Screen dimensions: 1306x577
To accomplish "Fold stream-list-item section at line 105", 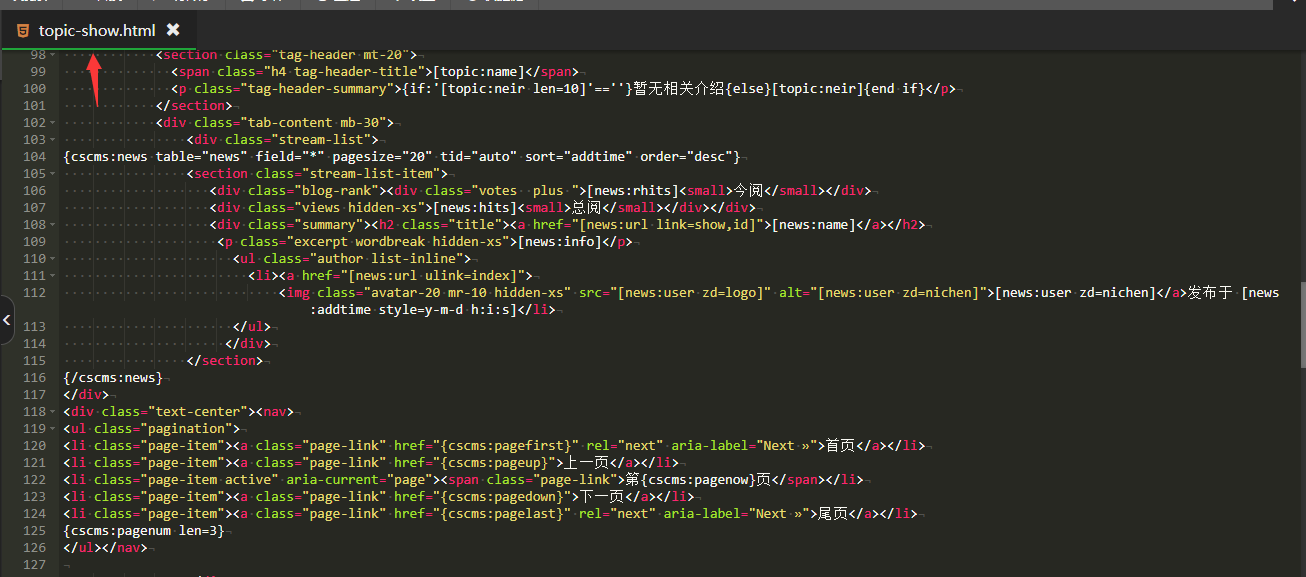I will coord(53,174).
